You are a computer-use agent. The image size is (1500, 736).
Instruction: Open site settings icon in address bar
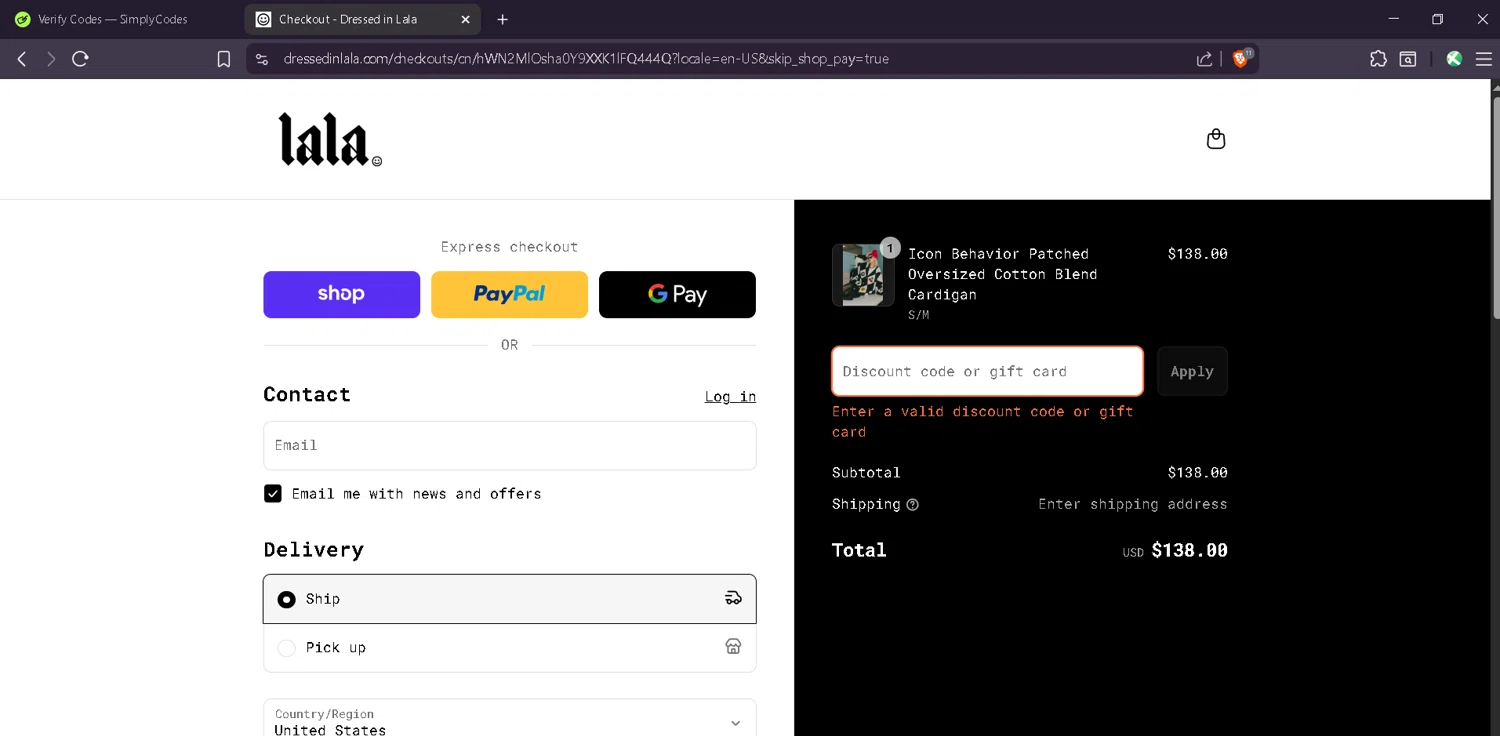click(x=262, y=59)
